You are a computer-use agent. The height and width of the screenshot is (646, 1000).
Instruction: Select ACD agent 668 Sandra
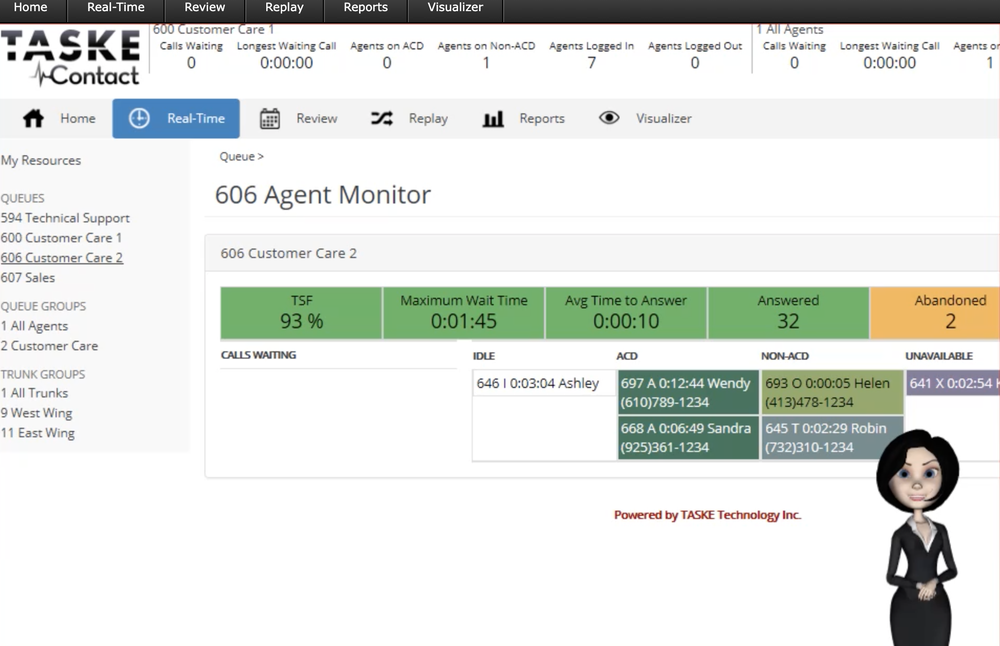[688, 437]
